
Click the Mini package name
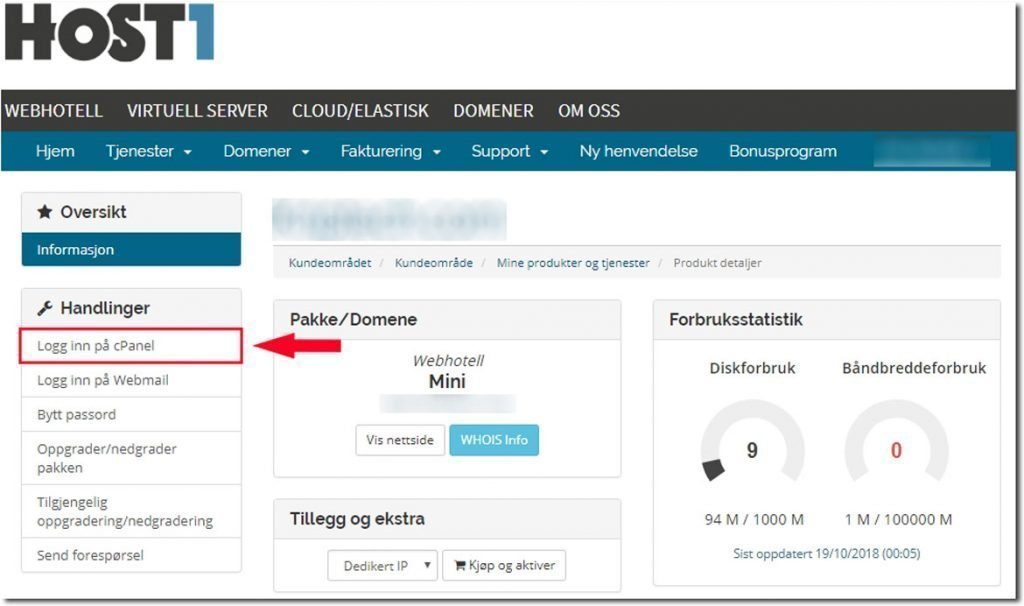click(447, 381)
